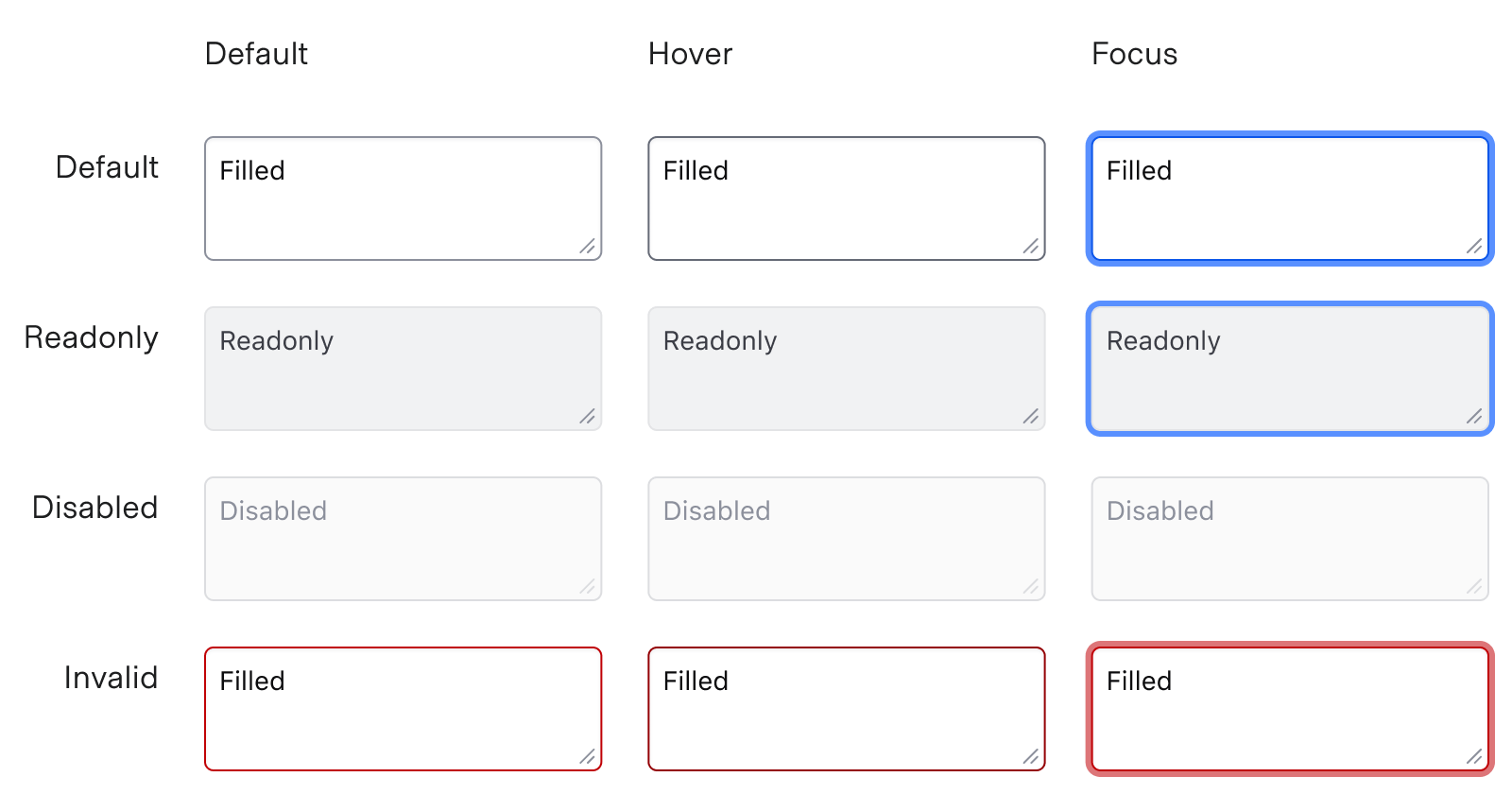1512x794 pixels.
Task: Click resize grip of blue-focused Filled textarea
Action: point(1474,247)
